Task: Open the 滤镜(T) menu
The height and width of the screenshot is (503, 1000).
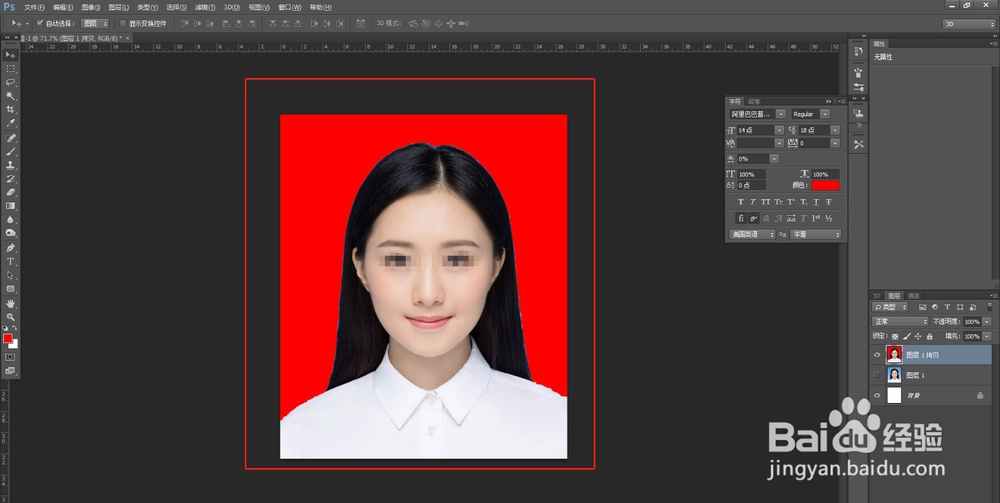Action: tap(205, 8)
